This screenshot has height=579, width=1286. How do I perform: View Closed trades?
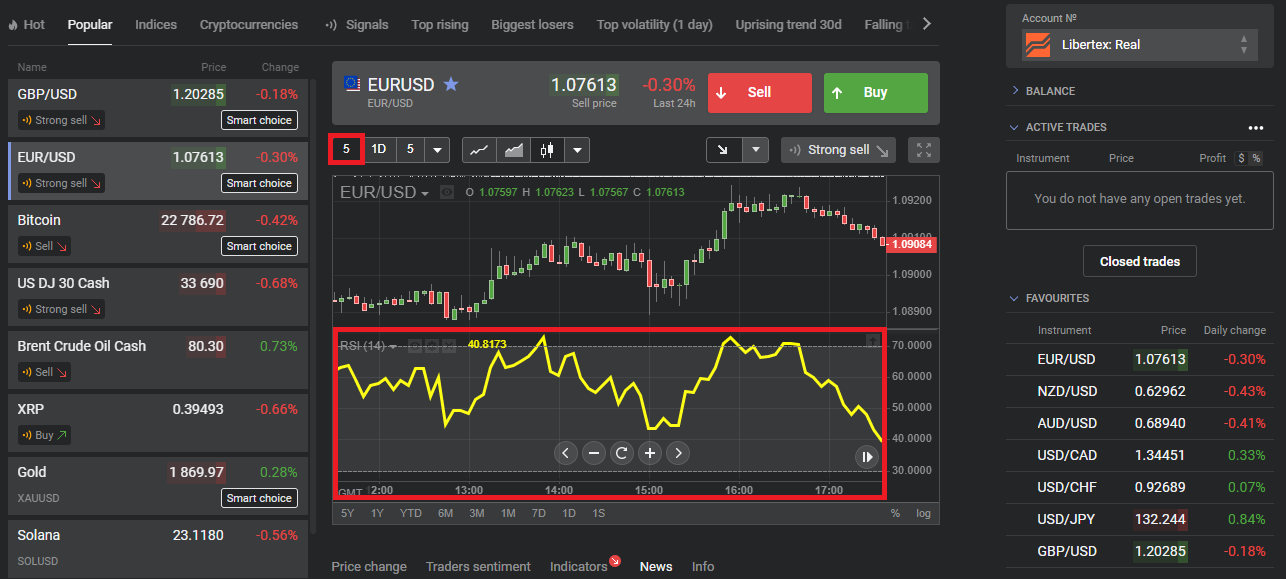click(x=1139, y=261)
